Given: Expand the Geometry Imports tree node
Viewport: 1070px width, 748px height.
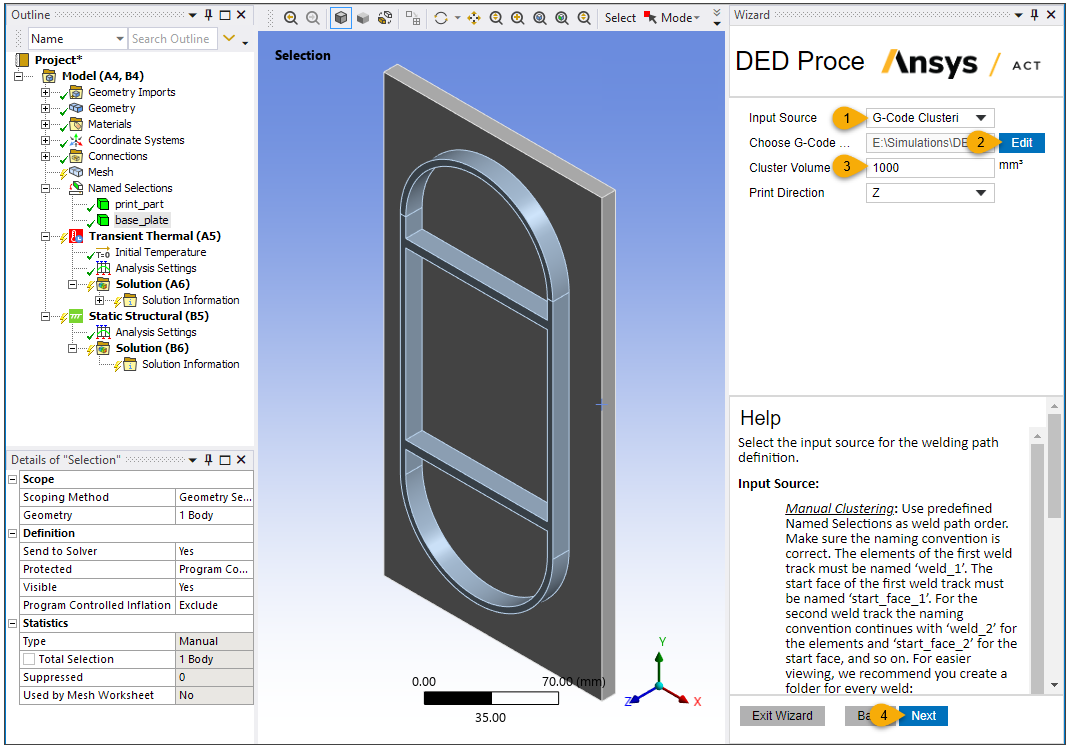Looking at the screenshot, I should [45, 92].
